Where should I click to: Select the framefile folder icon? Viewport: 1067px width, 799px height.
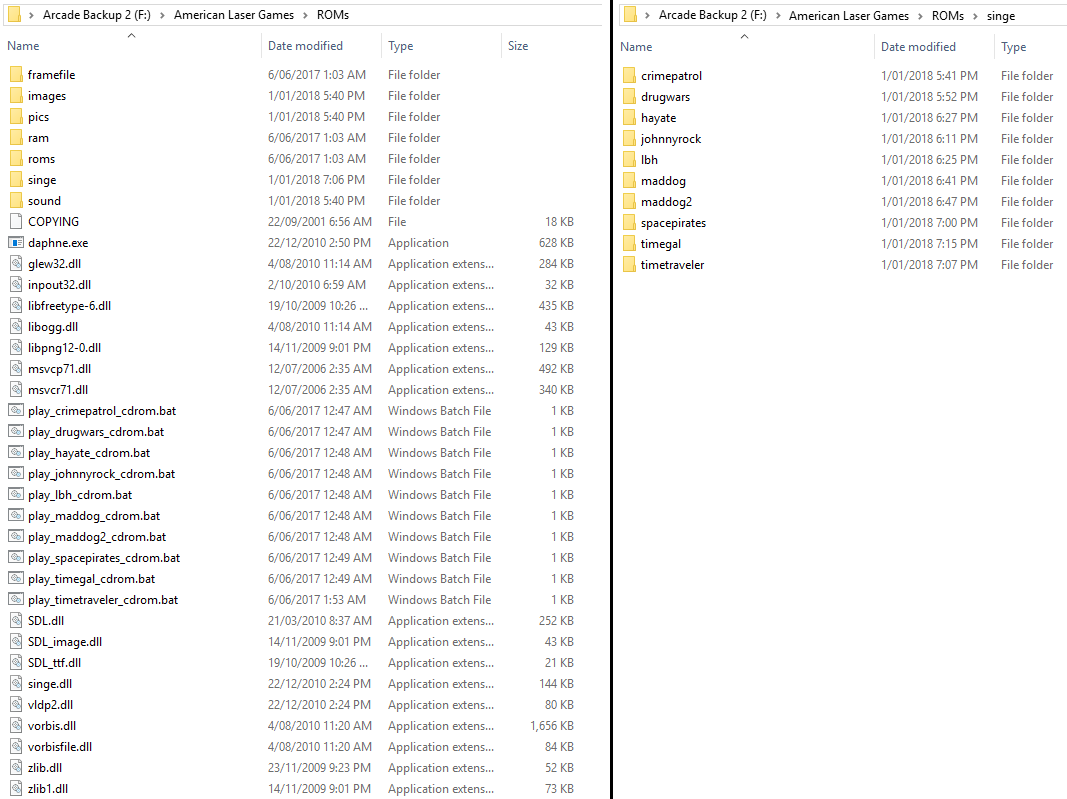(x=16, y=74)
